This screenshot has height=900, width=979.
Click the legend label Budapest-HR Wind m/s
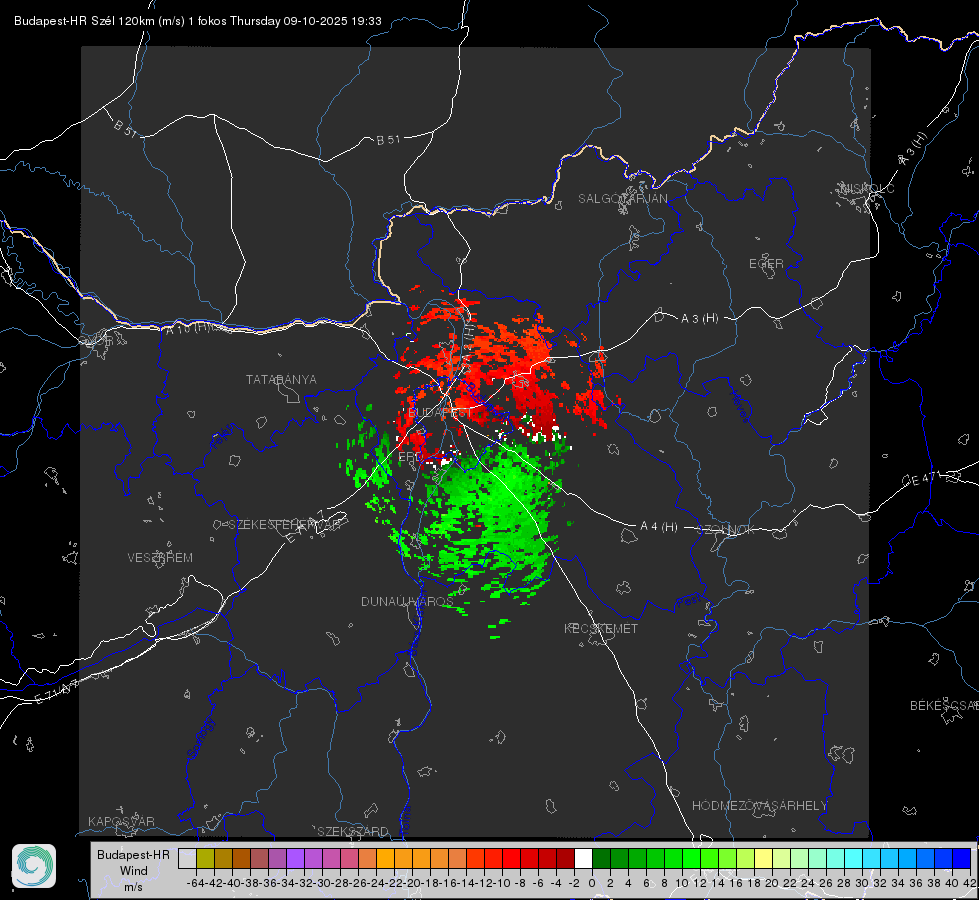[134, 870]
